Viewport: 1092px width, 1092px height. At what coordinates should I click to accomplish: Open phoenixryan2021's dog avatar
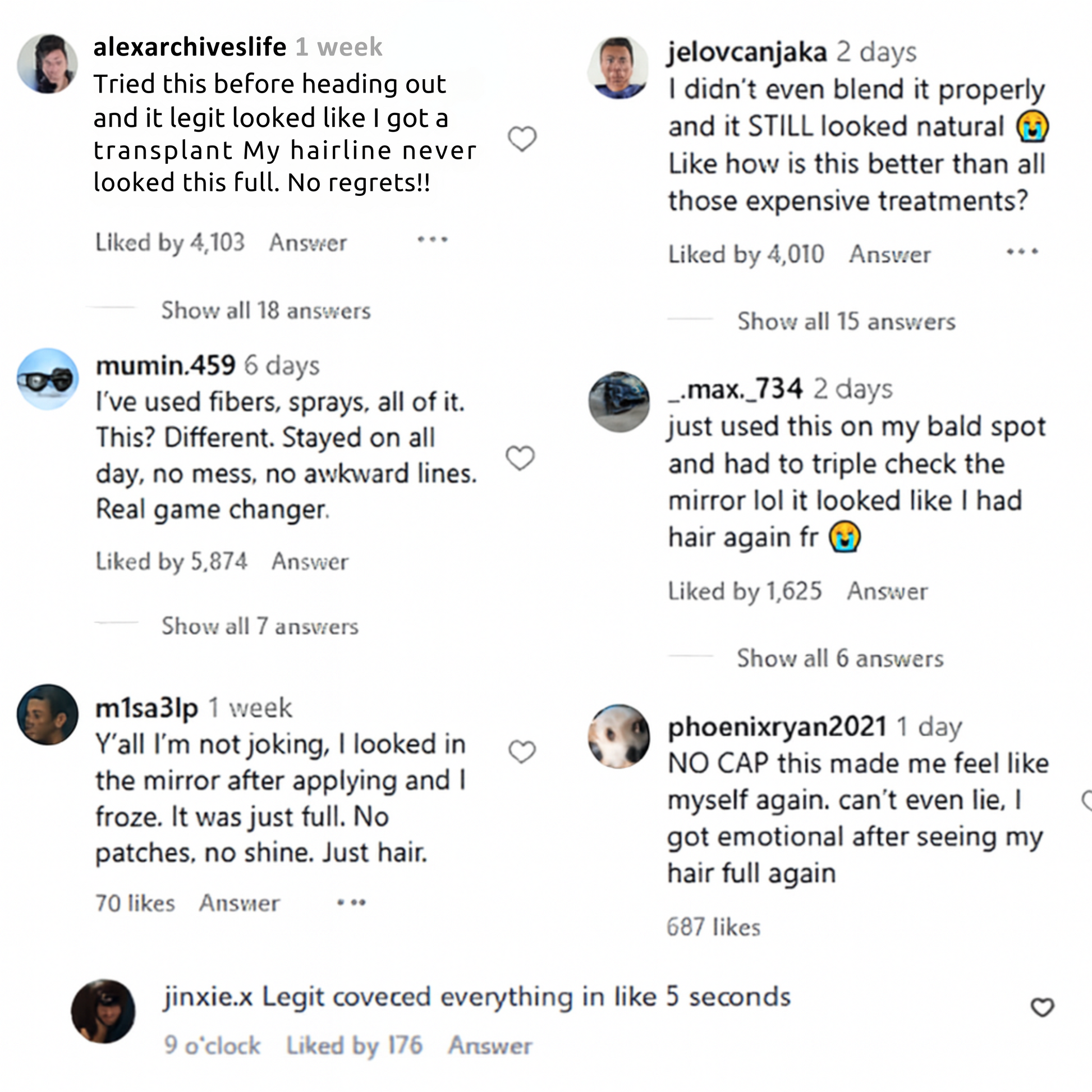(619, 736)
